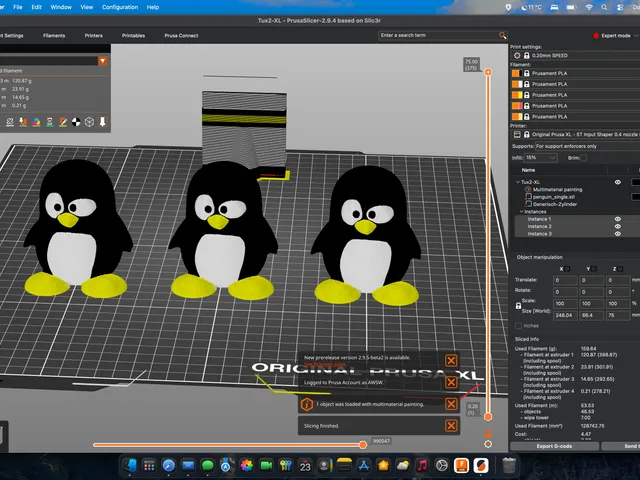Image resolution: width=640 pixels, height=480 pixels.
Task: Switch to the Filaments tab
Action: tap(54, 36)
